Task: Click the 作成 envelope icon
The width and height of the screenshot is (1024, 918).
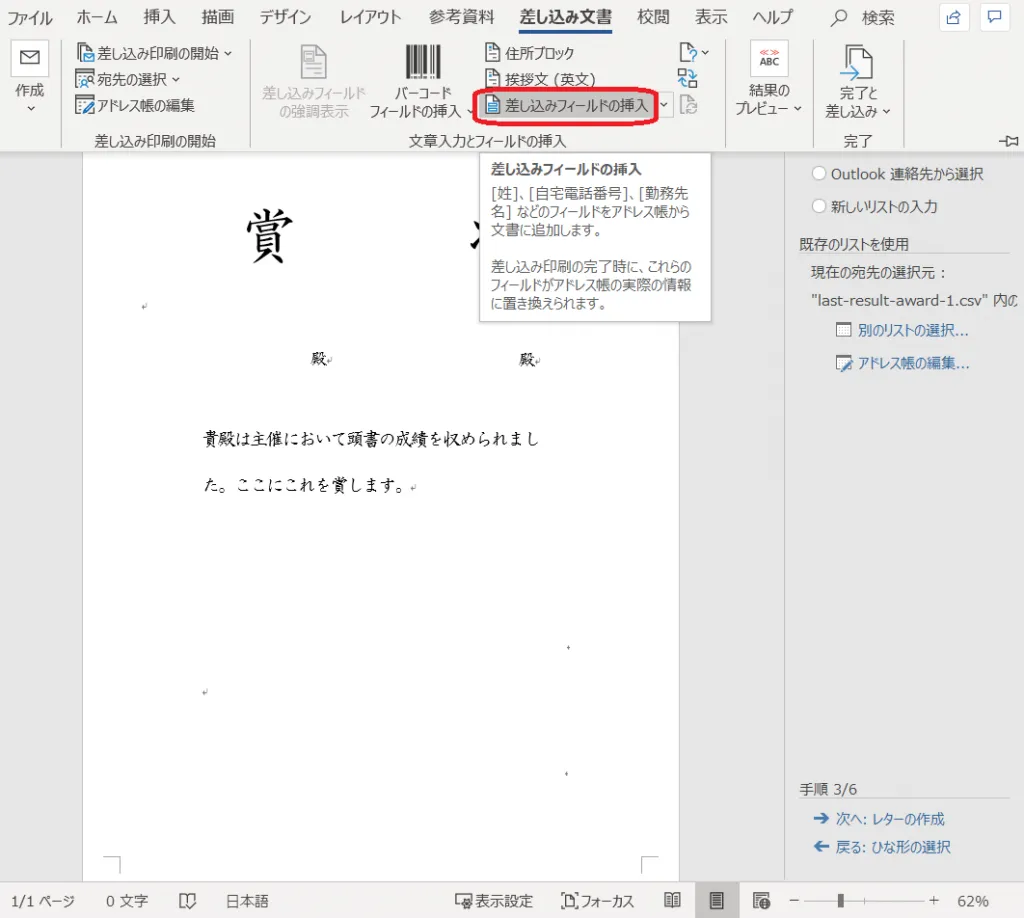Action: [30, 59]
